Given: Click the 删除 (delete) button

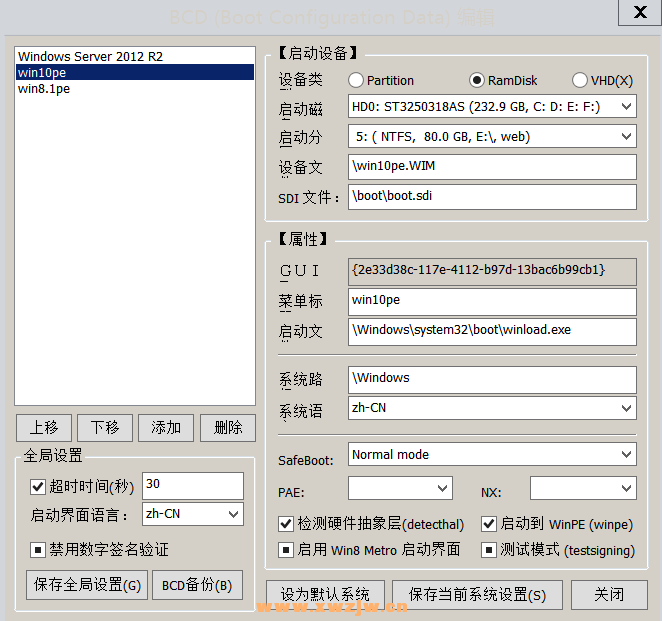Looking at the screenshot, I should 228,428.
